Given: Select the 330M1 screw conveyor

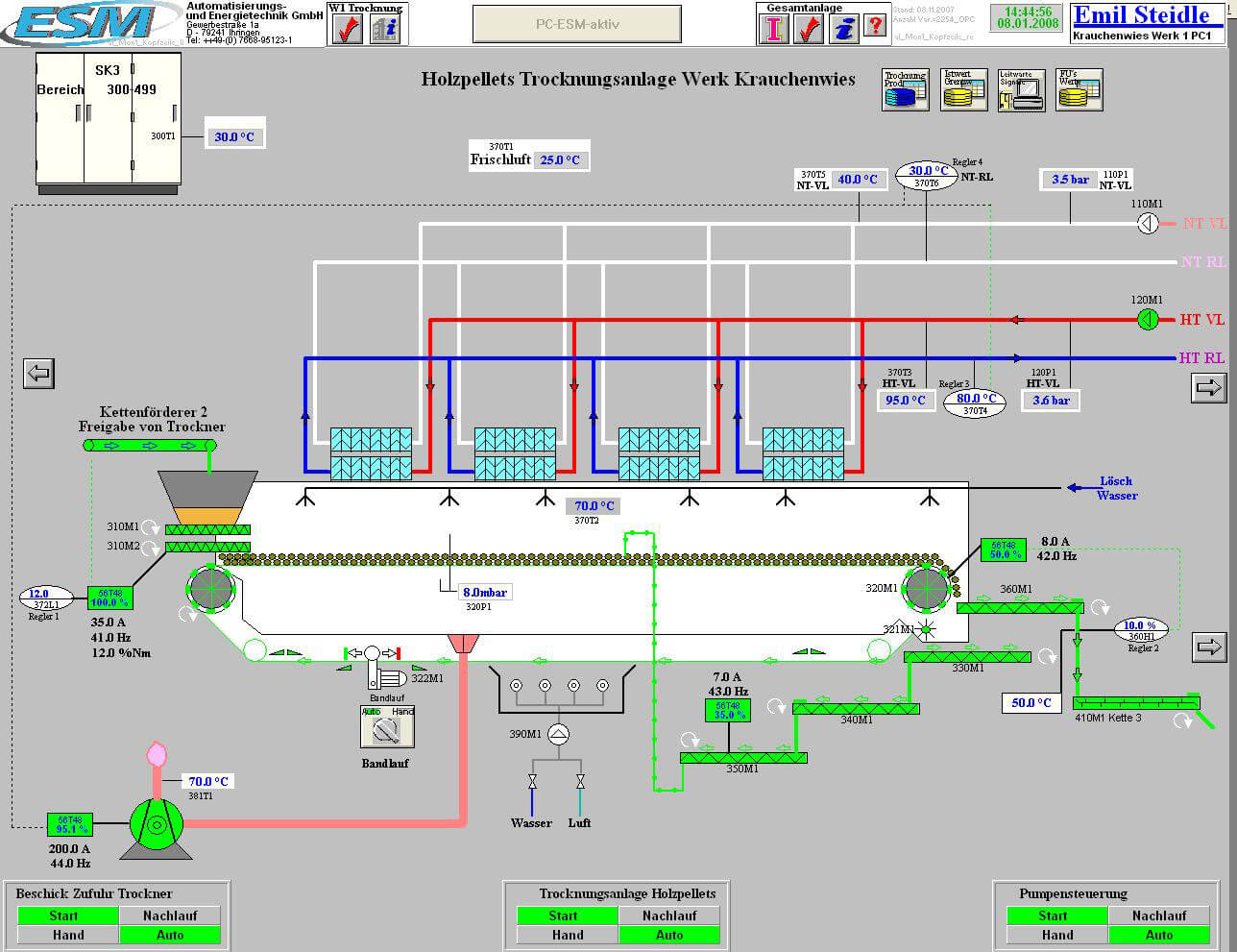Looking at the screenshot, I should [x=967, y=657].
